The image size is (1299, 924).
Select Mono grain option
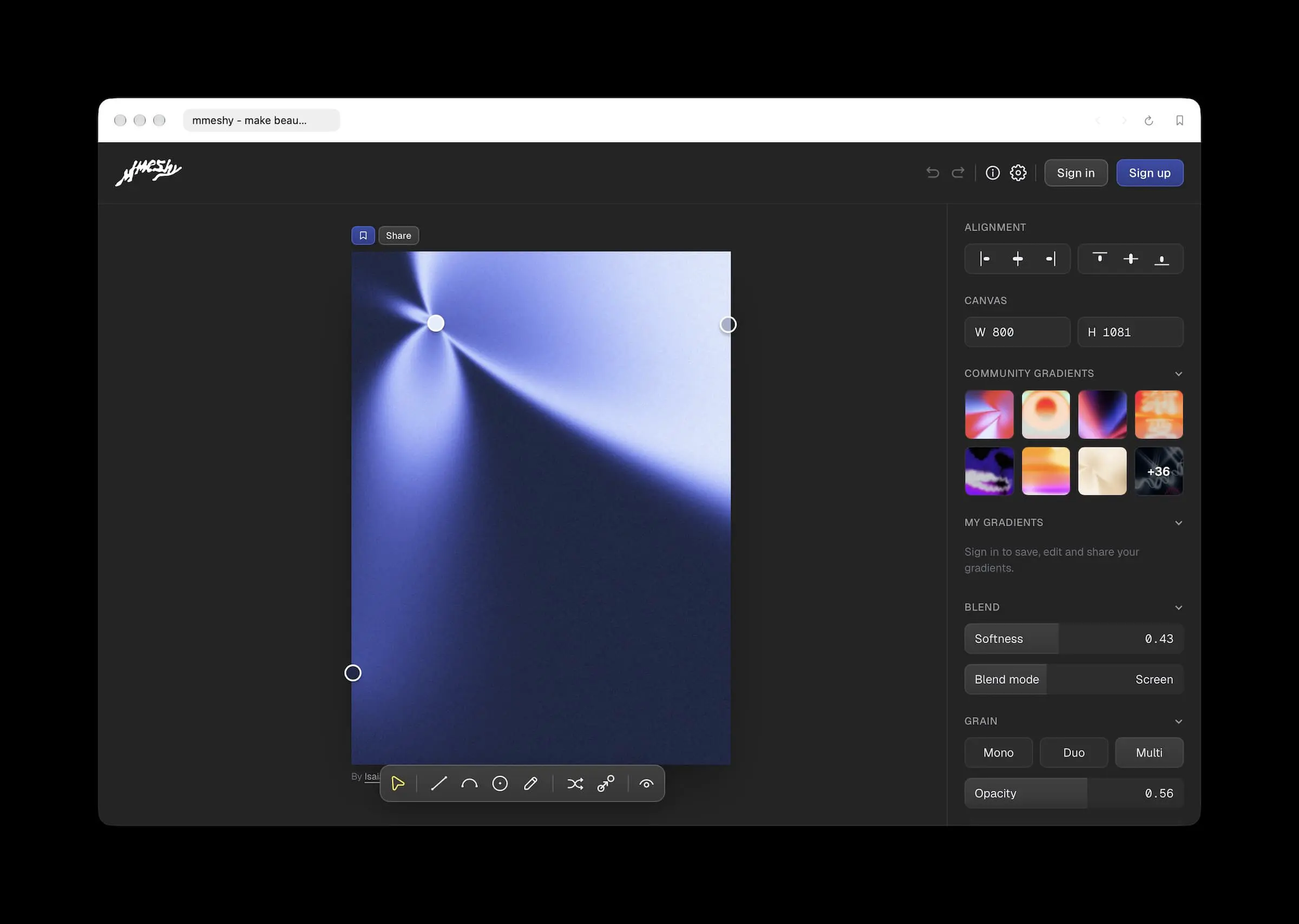[x=998, y=752]
